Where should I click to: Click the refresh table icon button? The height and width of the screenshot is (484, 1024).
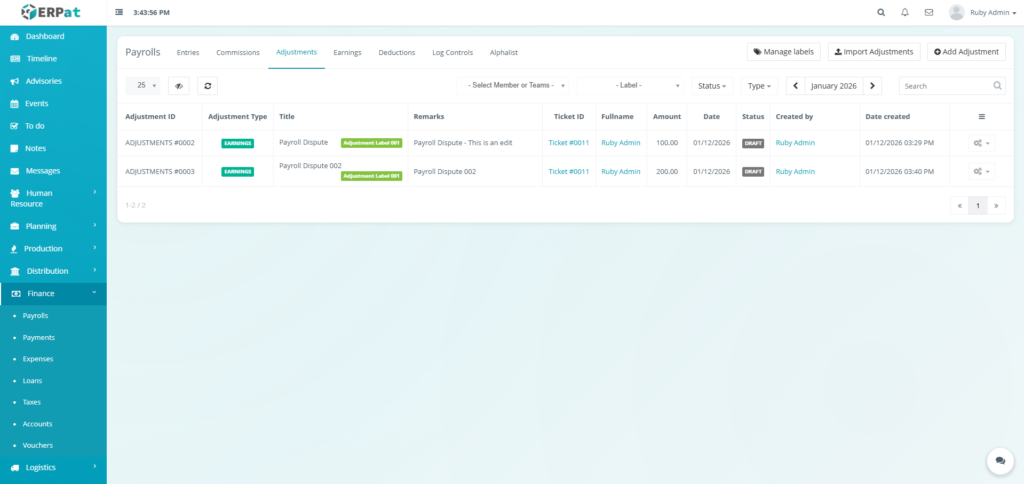tap(207, 86)
